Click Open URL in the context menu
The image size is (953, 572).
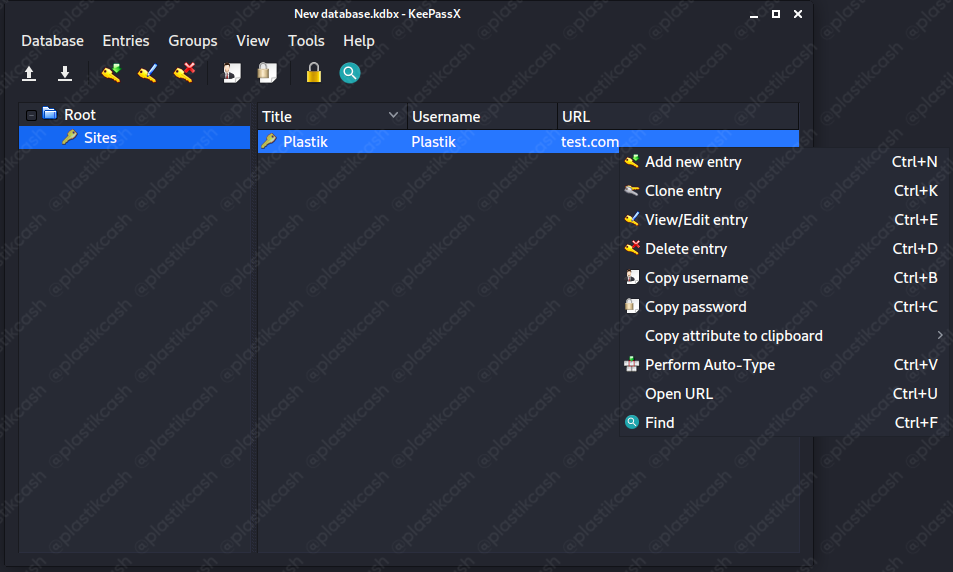click(679, 394)
